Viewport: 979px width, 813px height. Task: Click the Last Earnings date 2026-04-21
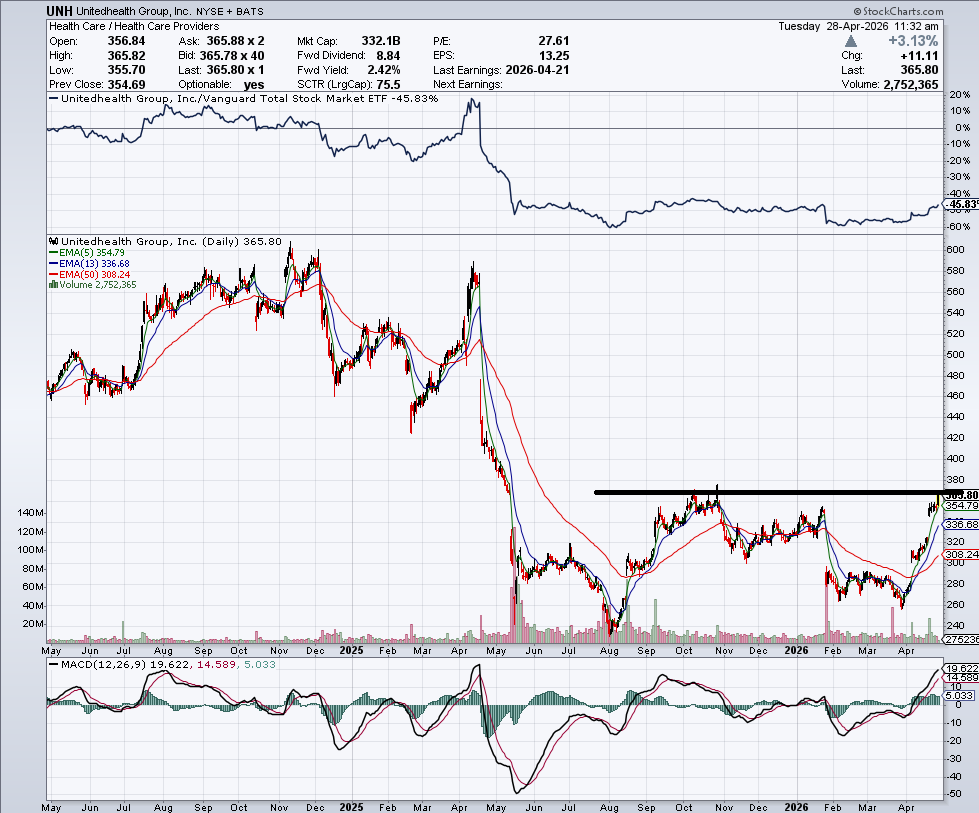pos(537,70)
